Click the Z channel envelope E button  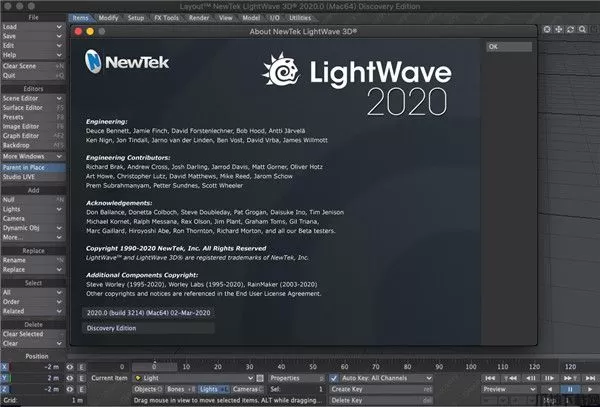point(82,389)
